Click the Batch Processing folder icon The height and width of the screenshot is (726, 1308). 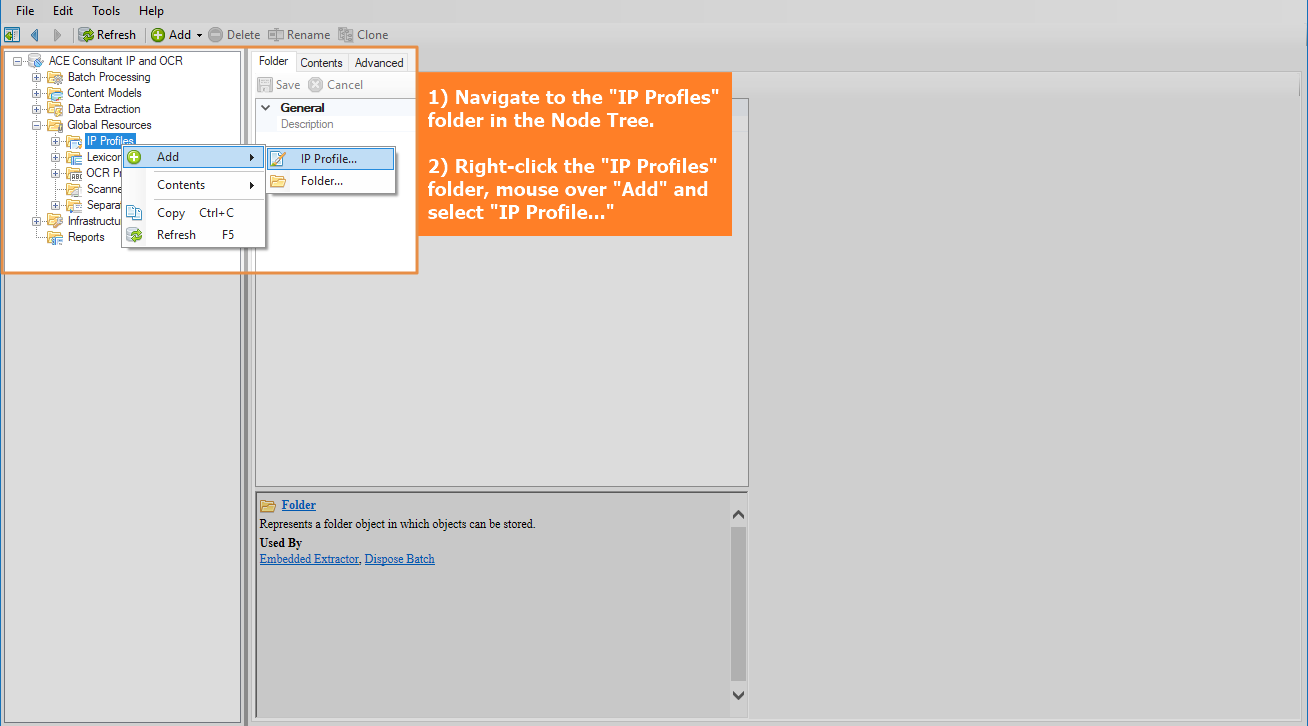55,77
